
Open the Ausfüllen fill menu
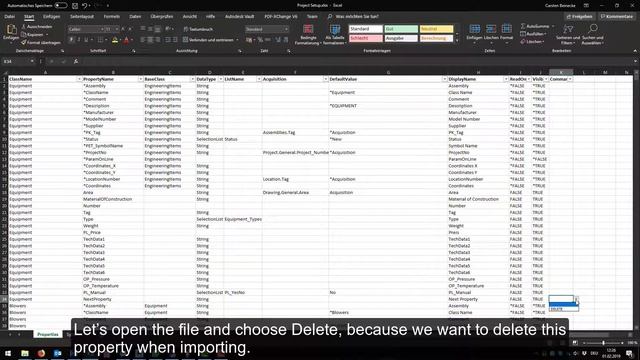pos(533,34)
